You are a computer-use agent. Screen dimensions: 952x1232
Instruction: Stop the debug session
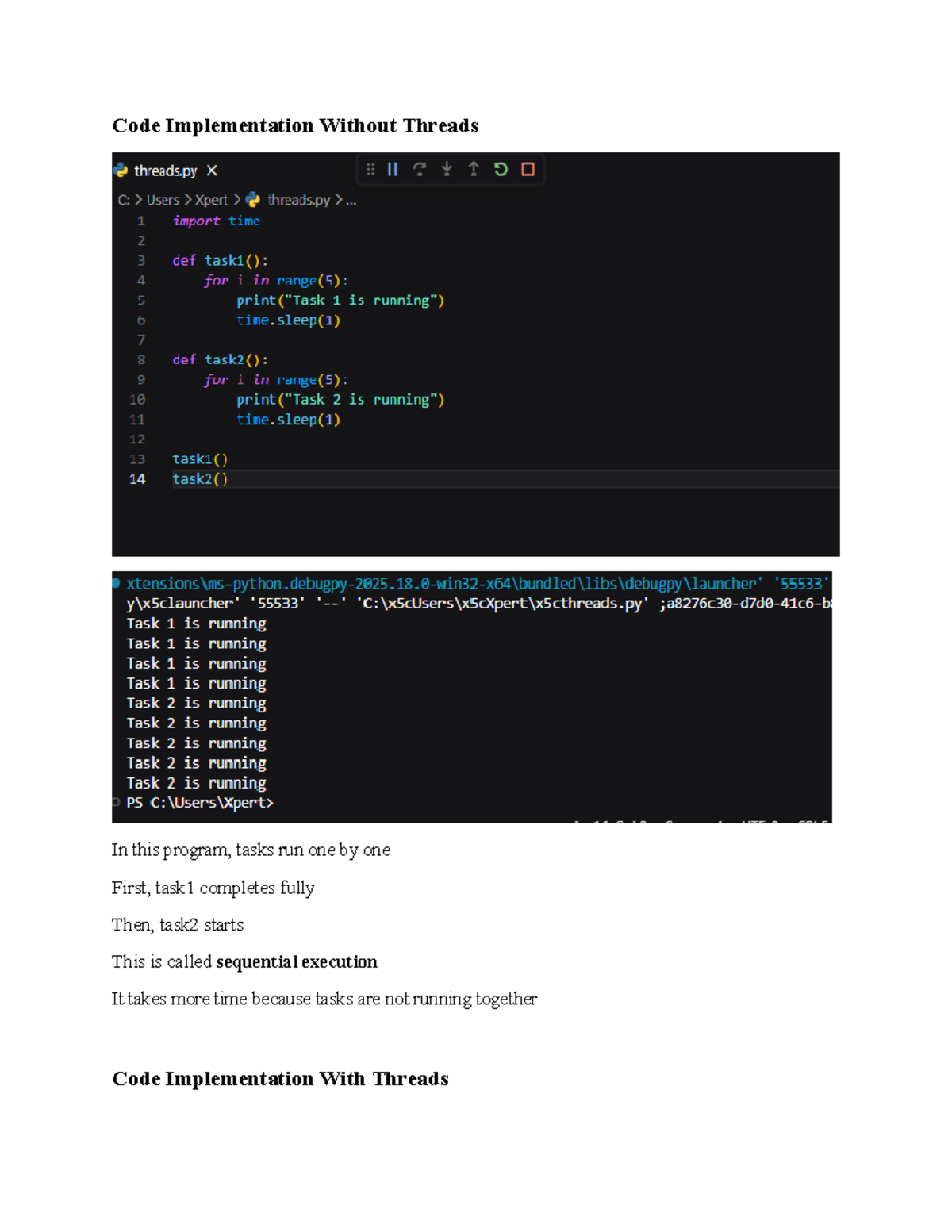click(x=528, y=169)
